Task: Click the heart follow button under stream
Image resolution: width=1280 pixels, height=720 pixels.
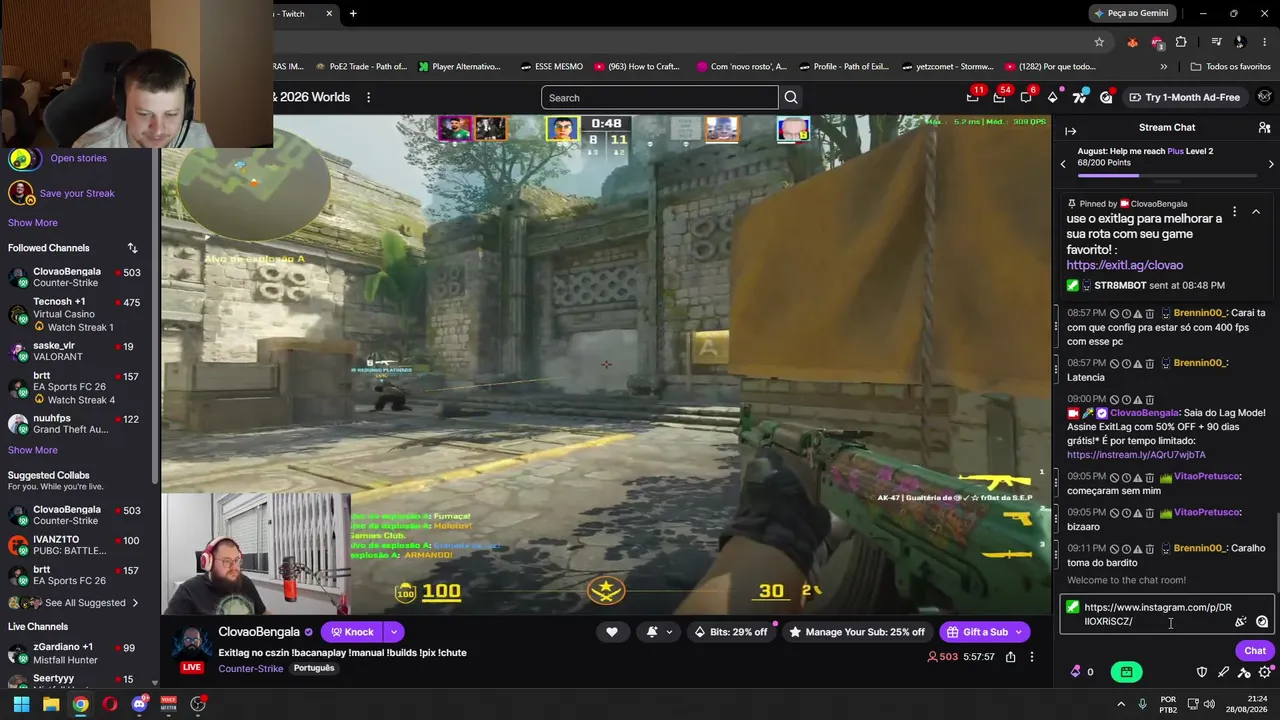Action: [612, 632]
